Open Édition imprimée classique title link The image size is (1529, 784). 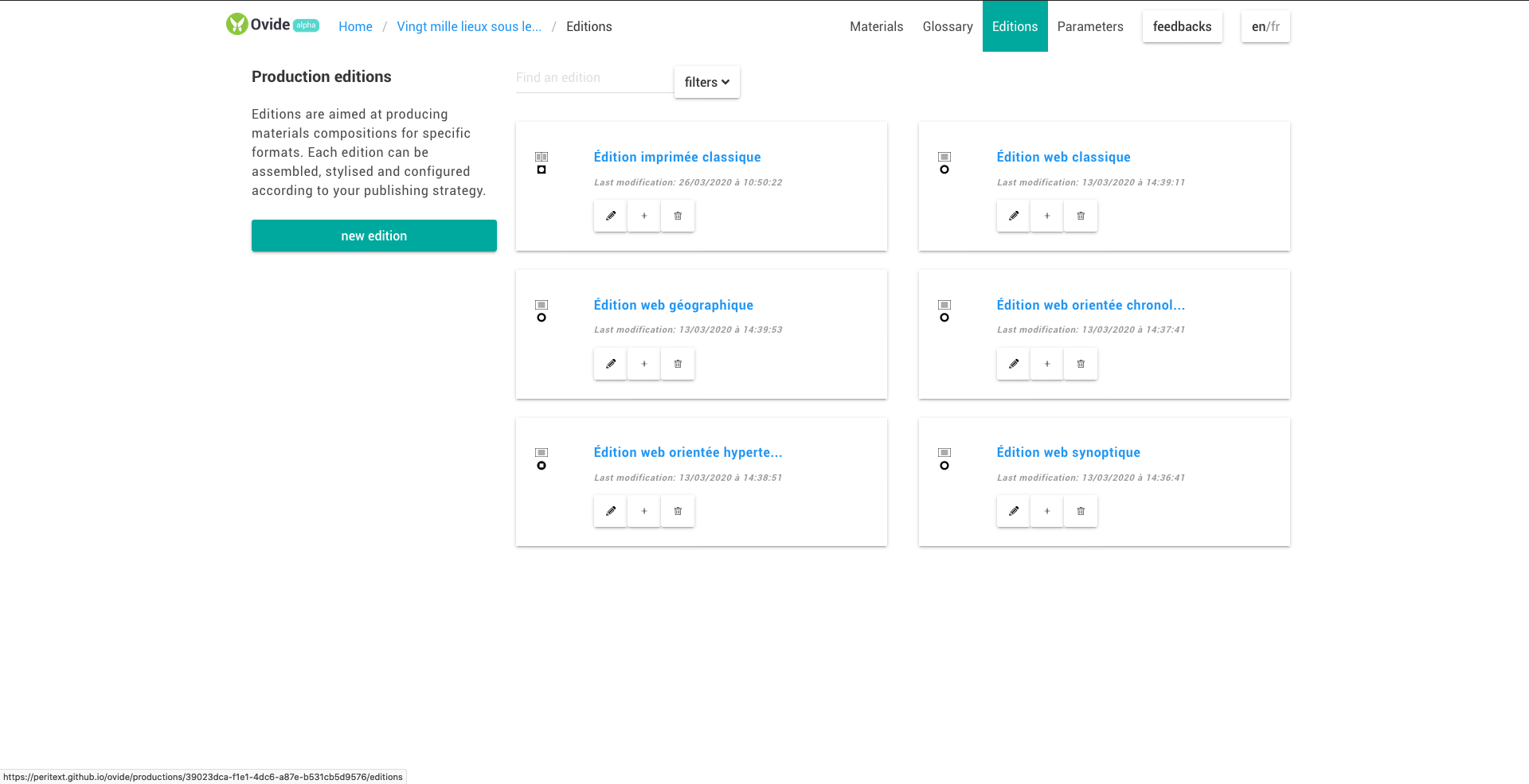pos(678,157)
